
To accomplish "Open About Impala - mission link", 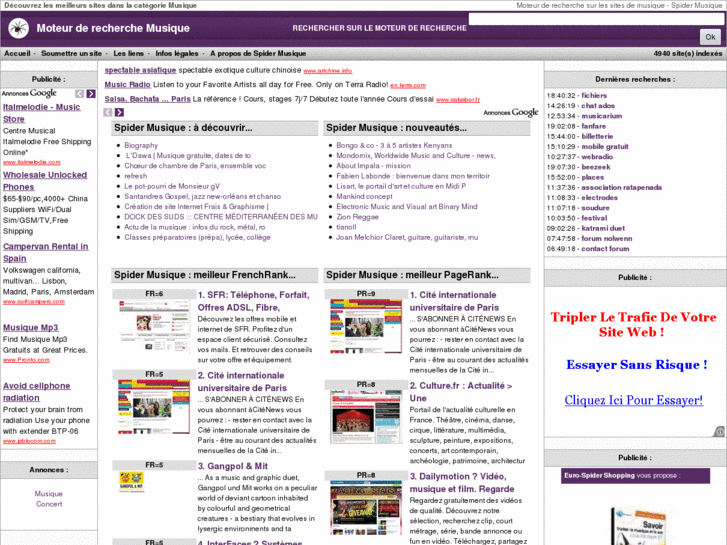I will [373, 166].
